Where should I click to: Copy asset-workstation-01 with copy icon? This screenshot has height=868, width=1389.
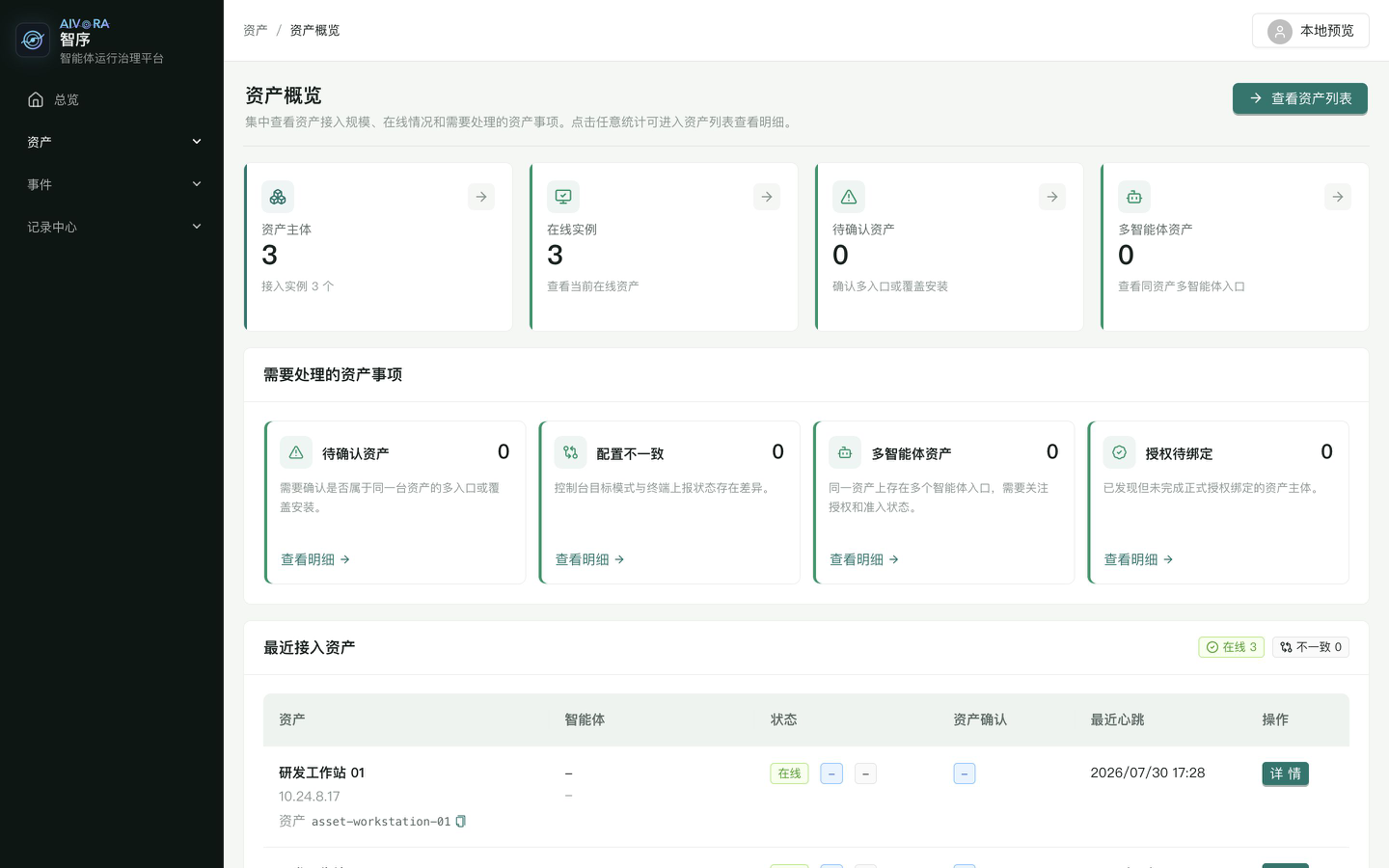[461, 822]
